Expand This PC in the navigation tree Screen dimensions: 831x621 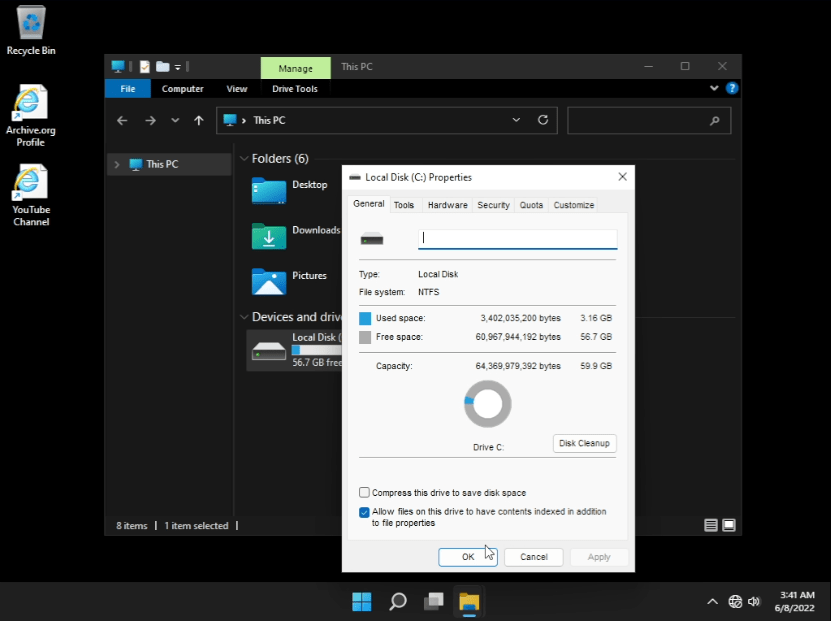click(x=117, y=164)
